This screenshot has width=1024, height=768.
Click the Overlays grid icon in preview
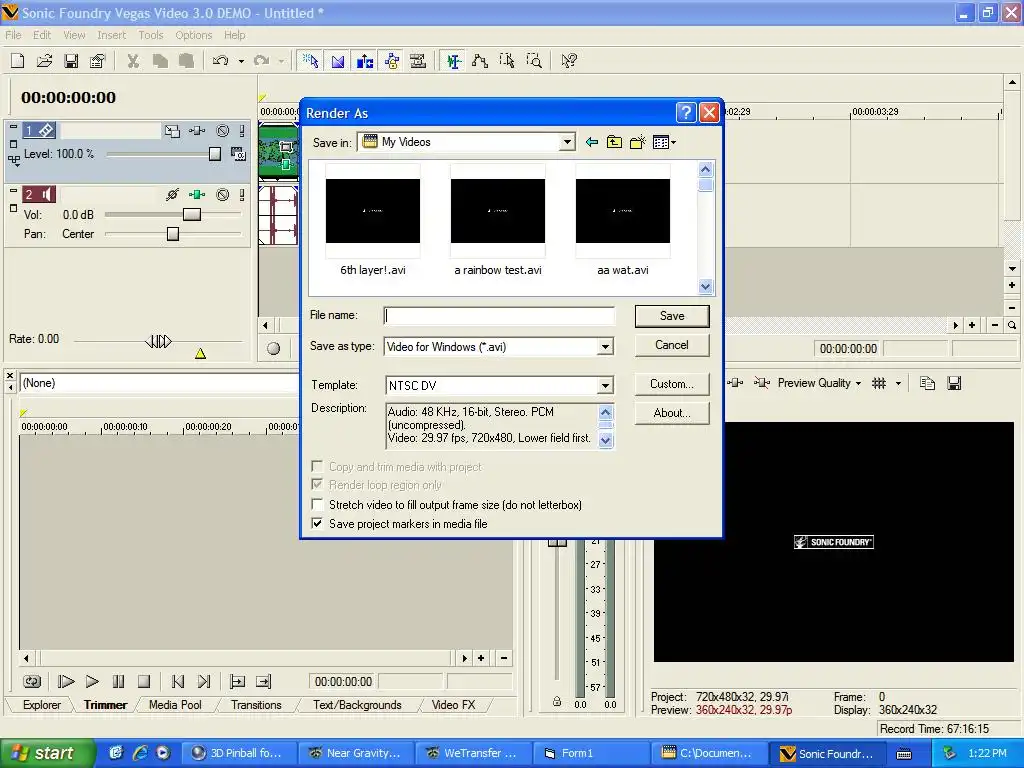tap(879, 383)
